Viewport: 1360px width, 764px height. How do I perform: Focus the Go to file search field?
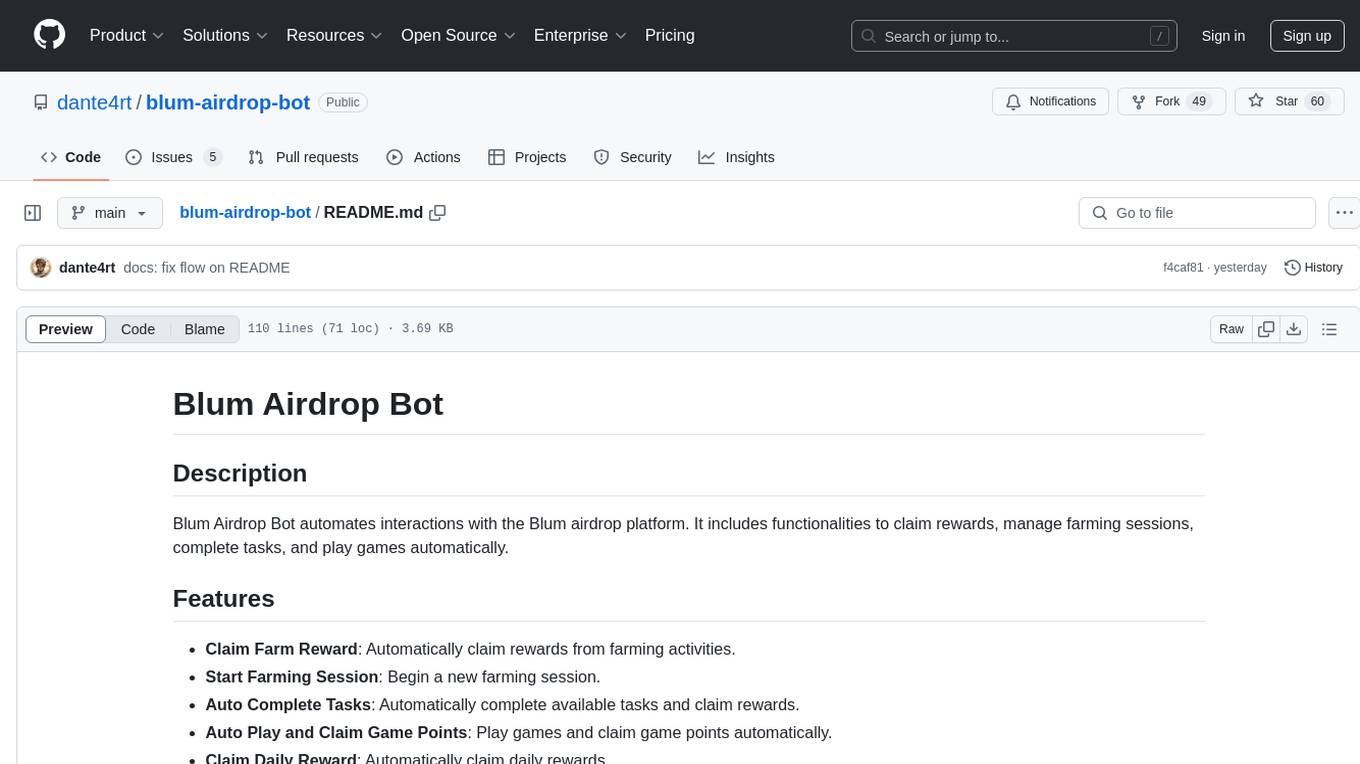[x=1197, y=213]
